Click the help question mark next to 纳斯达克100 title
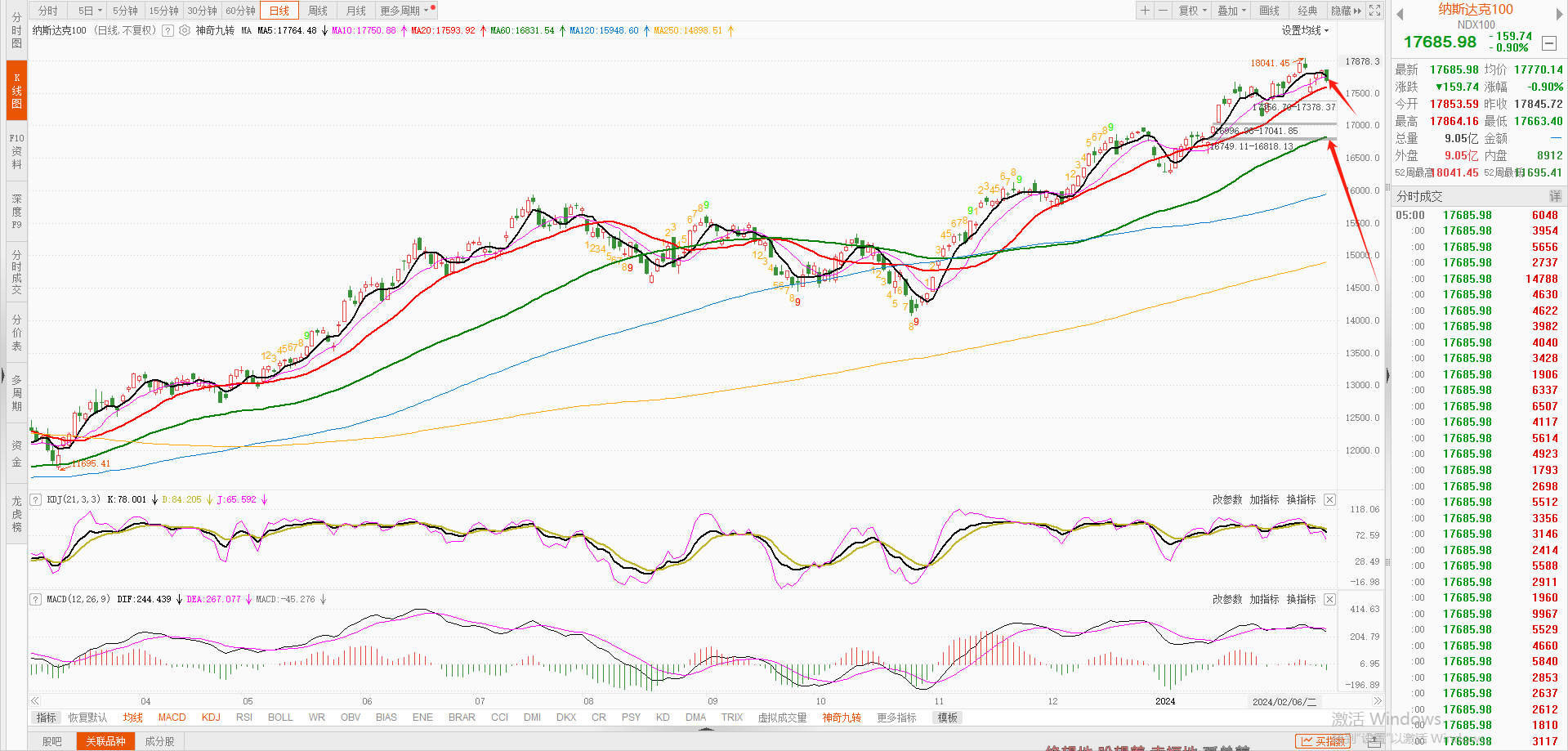This screenshot has width=1568, height=751. pyautogui.click(x=168, y=31)
